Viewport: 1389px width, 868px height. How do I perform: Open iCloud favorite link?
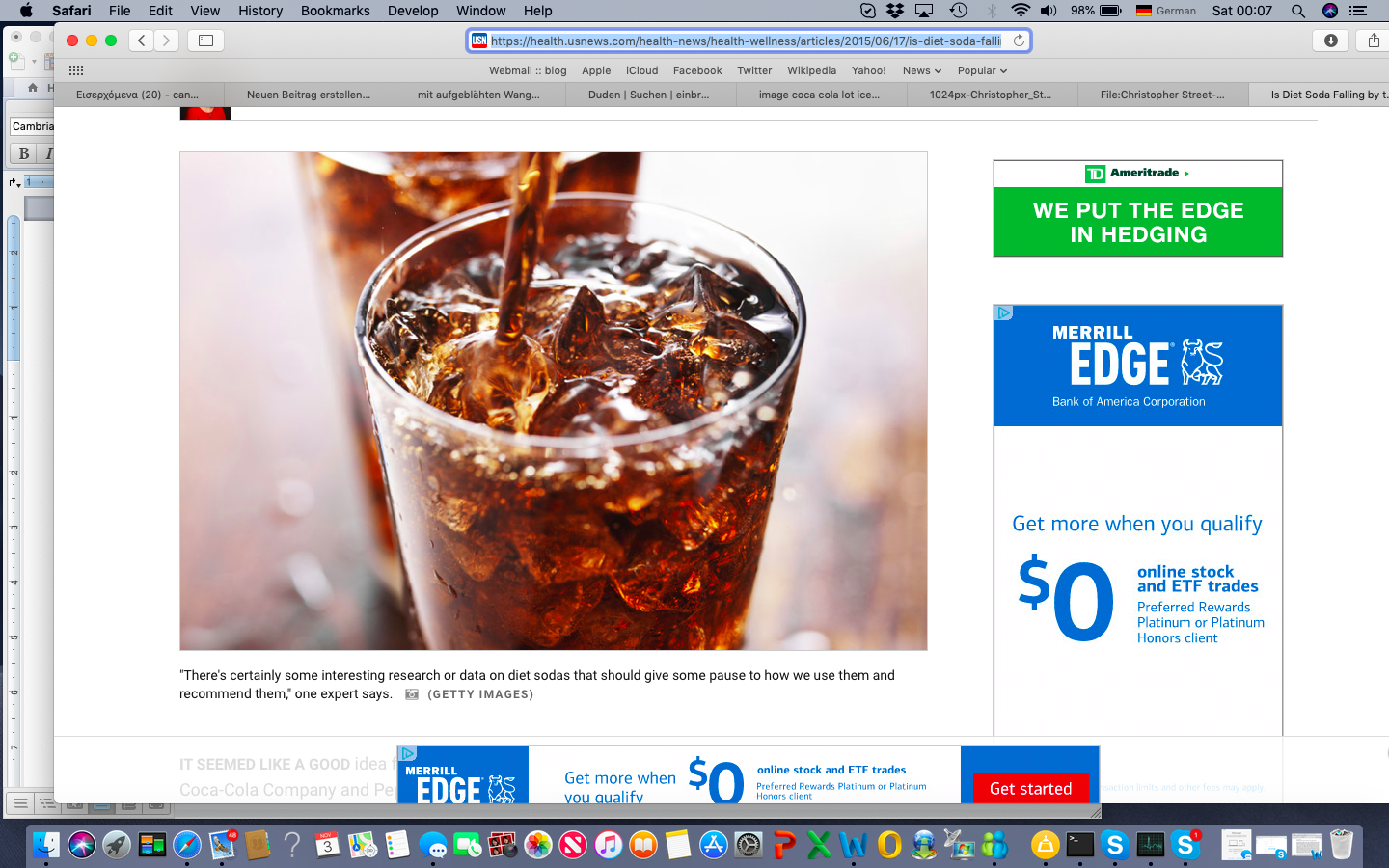641,70
